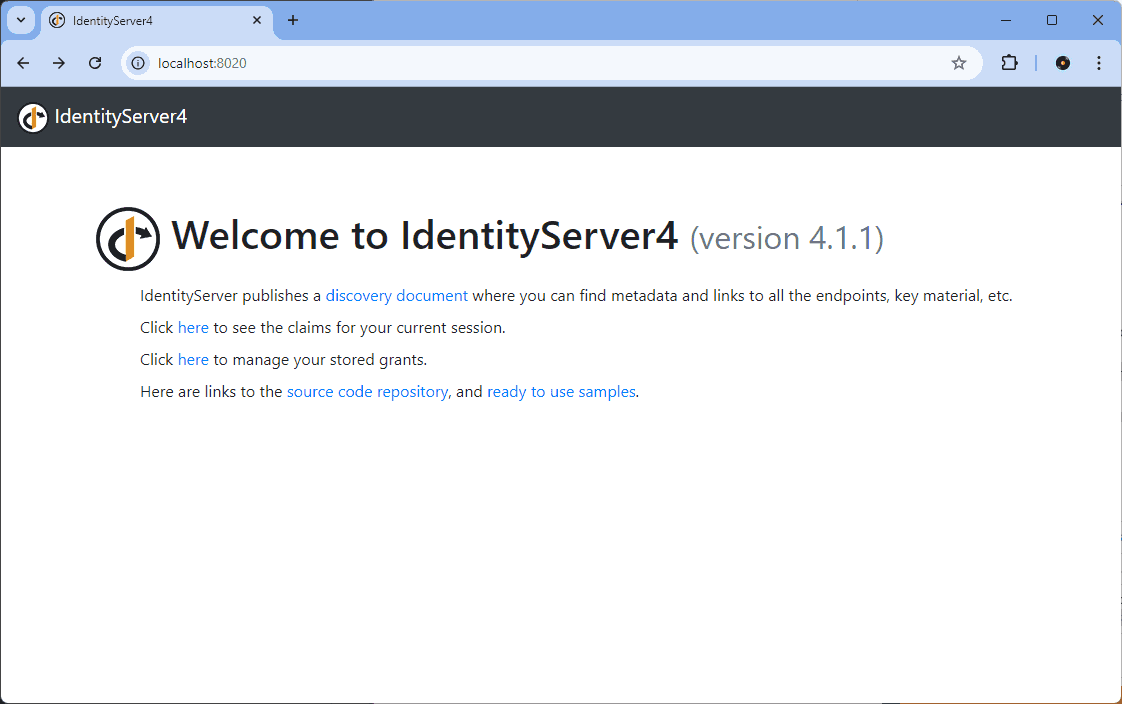Close the IdentityServer4 tab

pyautogui.click(x=257, y=20)
